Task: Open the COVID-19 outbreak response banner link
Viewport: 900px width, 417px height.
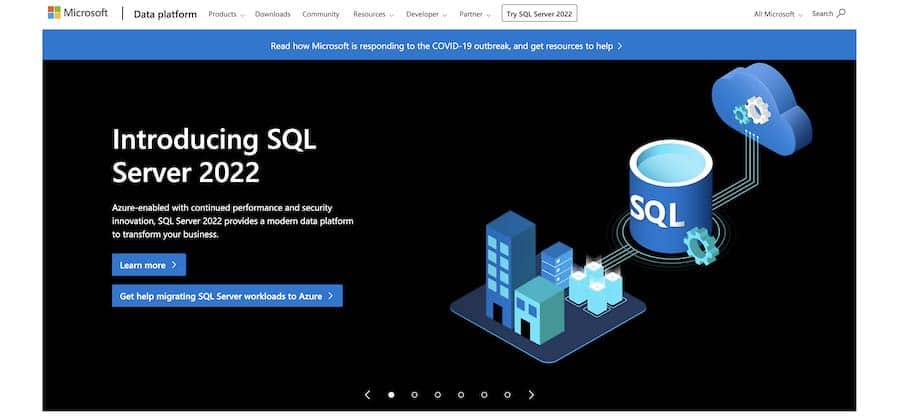Action: [x=447, y=45]
